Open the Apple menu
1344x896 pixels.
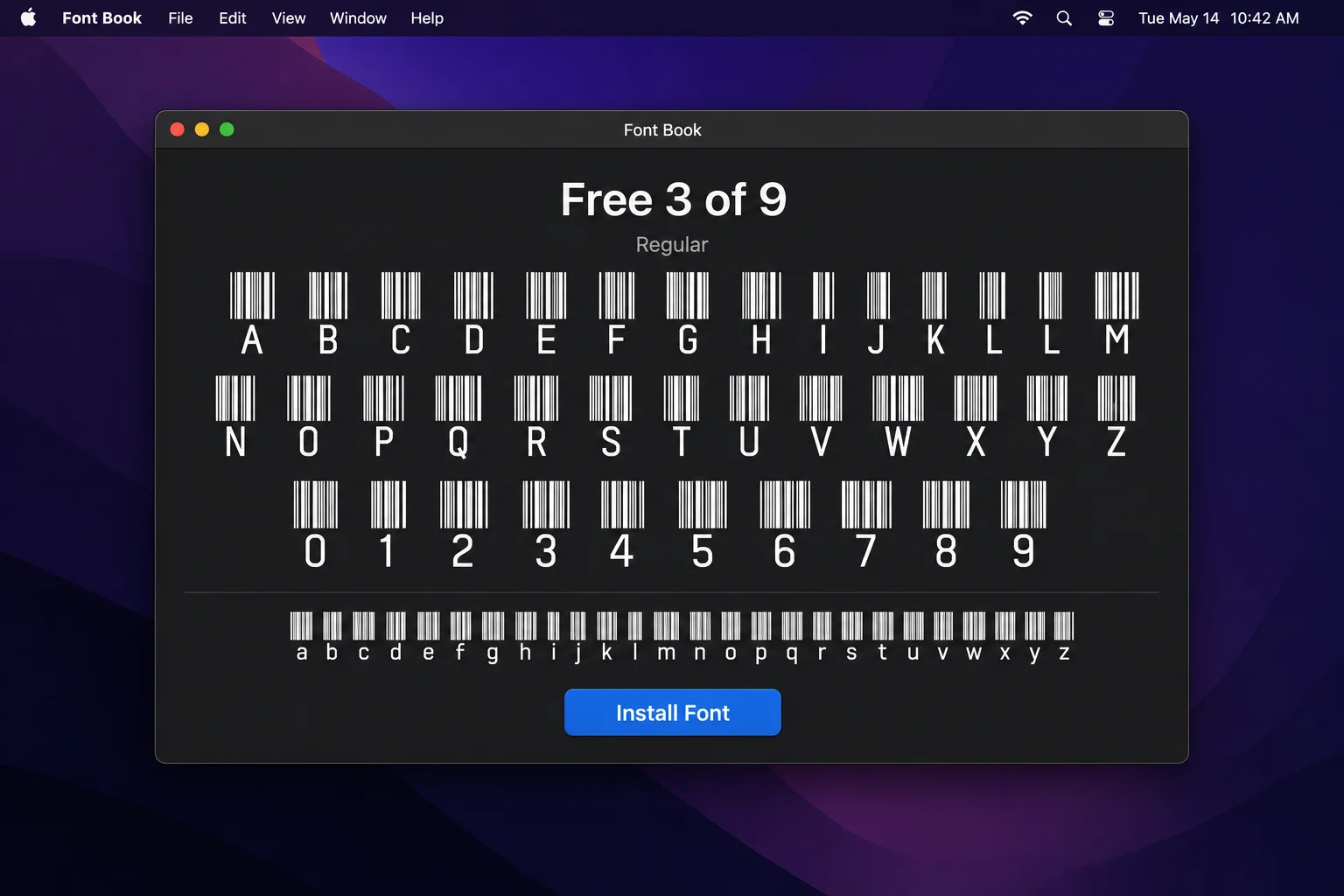[x=28, y=17]
